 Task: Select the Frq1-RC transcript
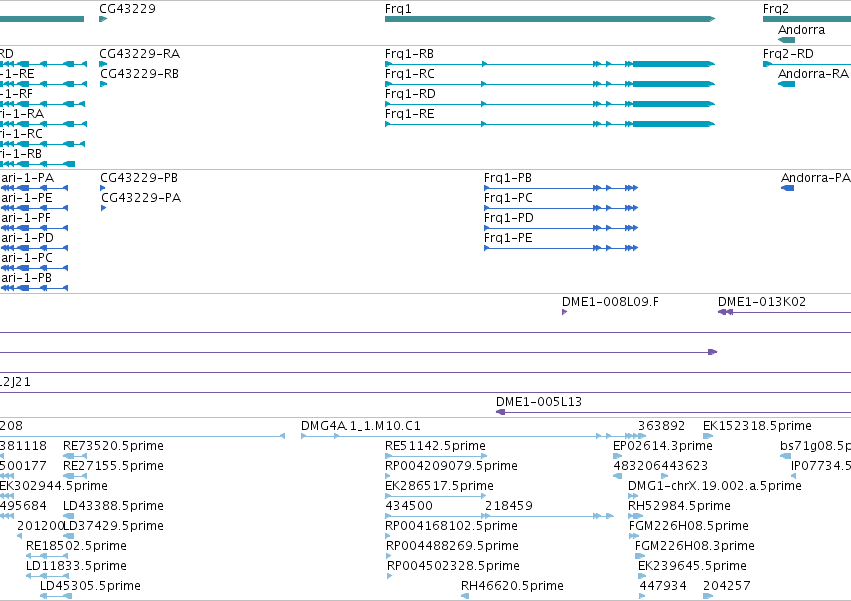[550, 84]
